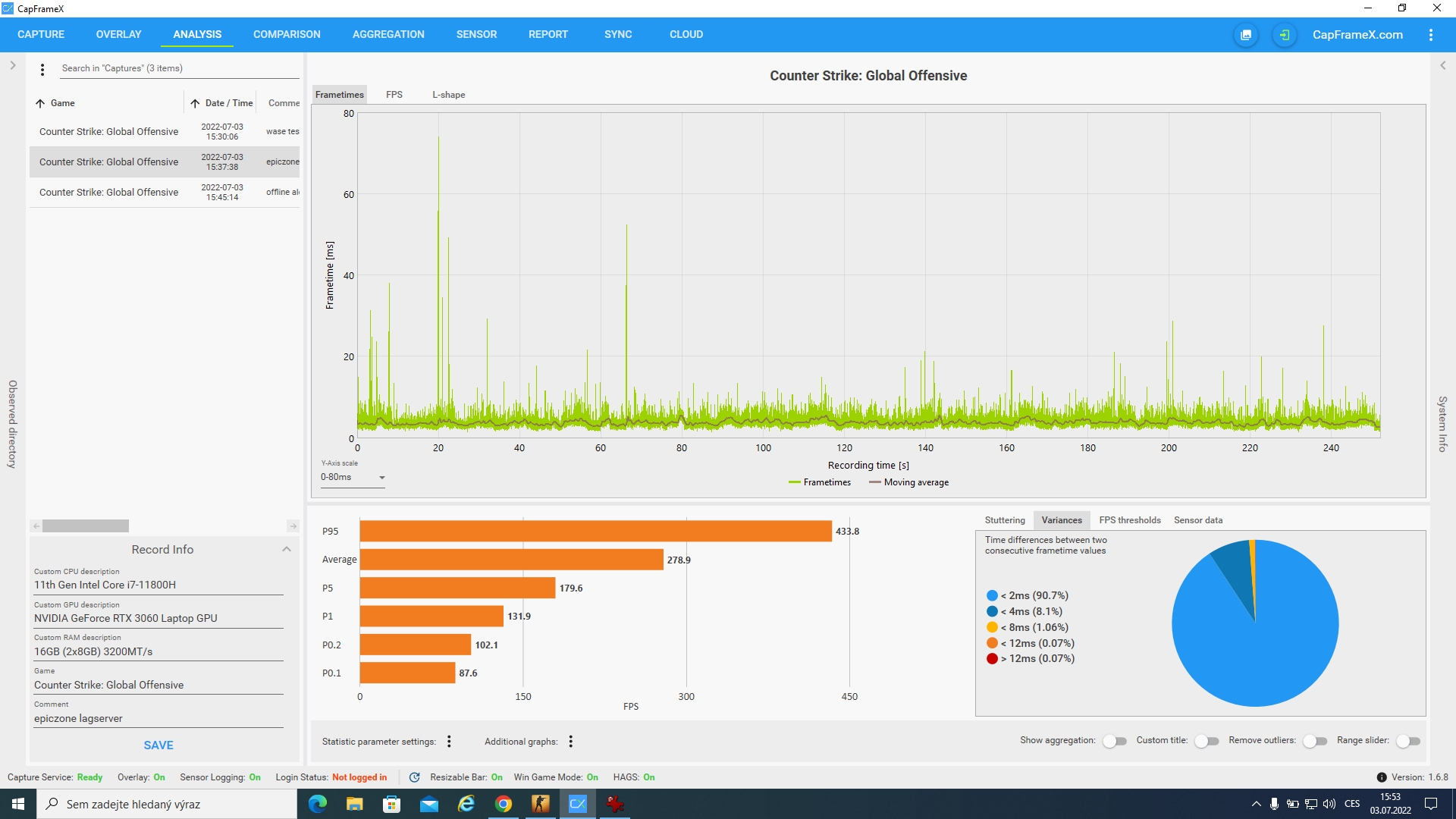Switch to Stuttering tab
The width and height of the screenshot is (1456, 819).
tap(1005, 520)
